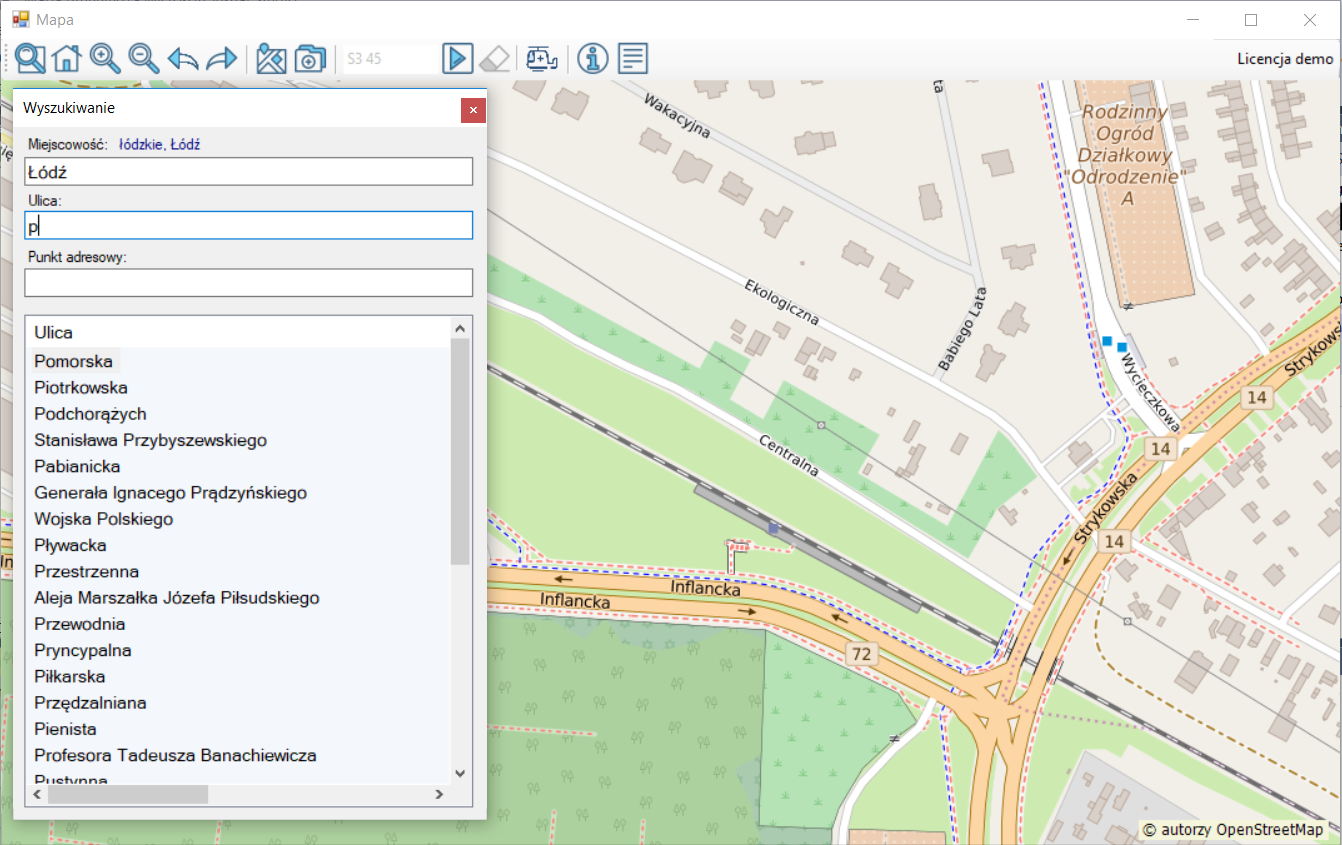Click the Centralna street label on map
This screenshot has height=845, width=1342.
(789, 457)
